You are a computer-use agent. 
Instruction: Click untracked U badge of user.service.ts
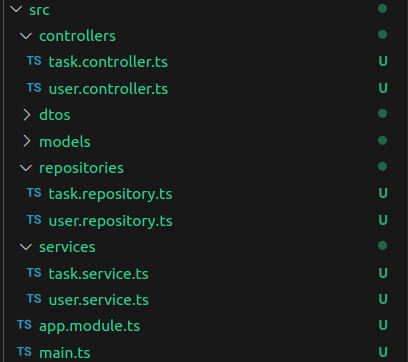click(383, 299)
